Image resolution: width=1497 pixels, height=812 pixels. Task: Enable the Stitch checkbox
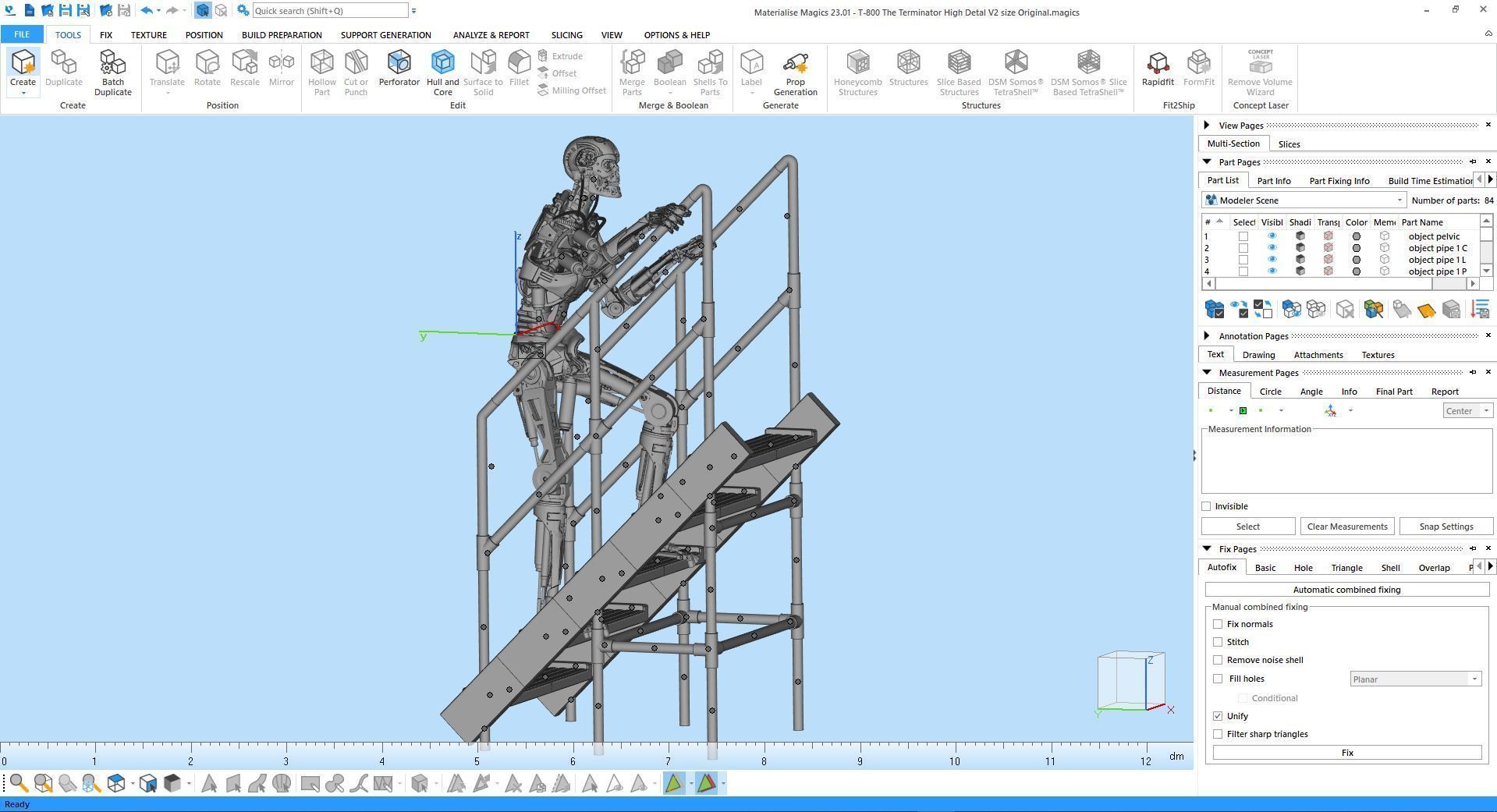point(1218,642)
